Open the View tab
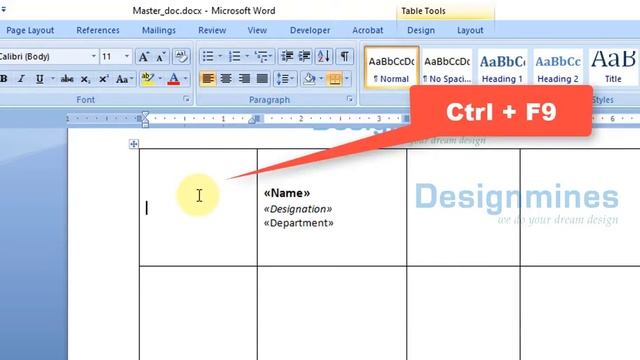Screen dimensions: 640x360 point(257,30)
